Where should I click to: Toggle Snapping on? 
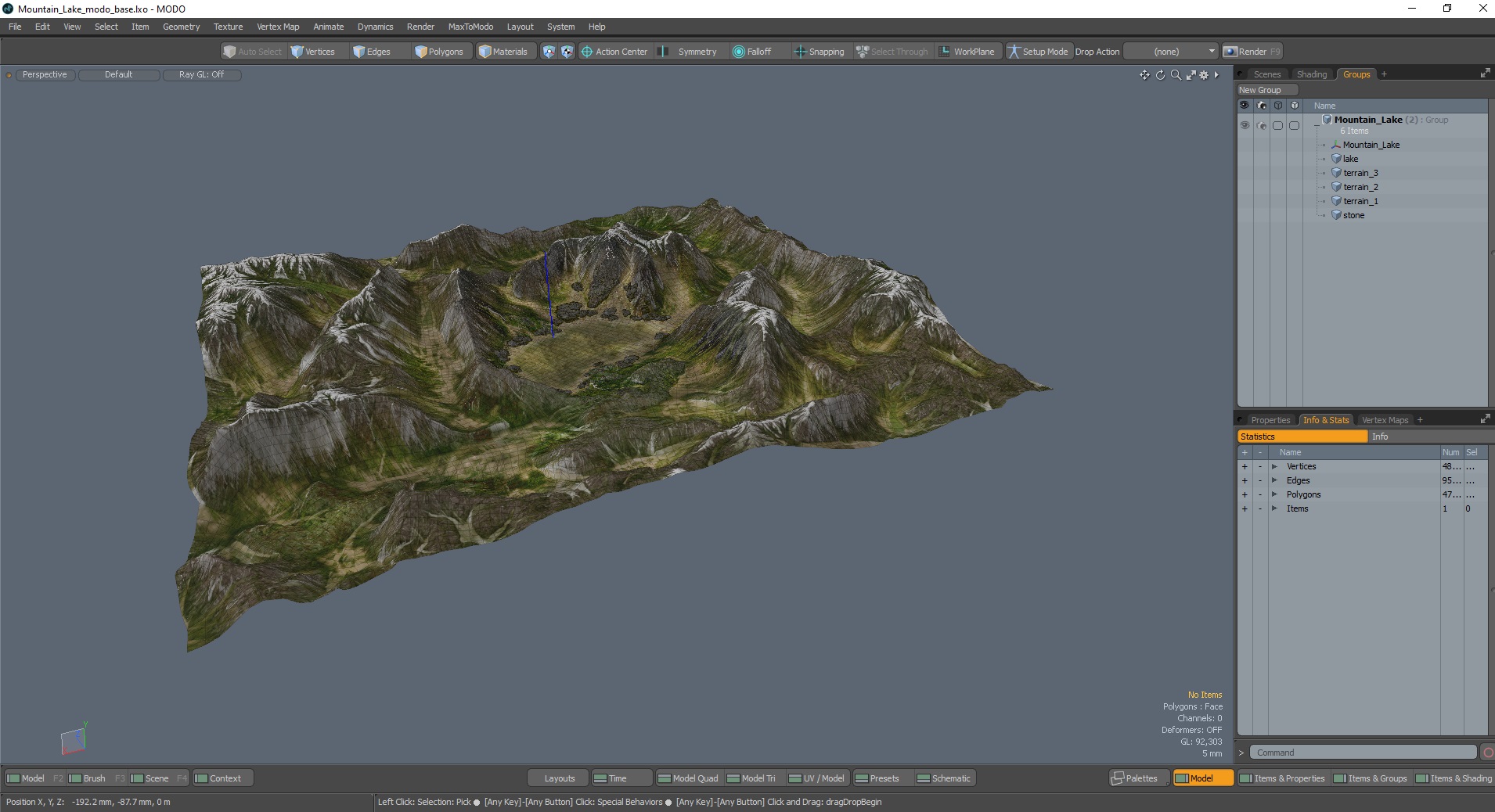coord(820,52)
